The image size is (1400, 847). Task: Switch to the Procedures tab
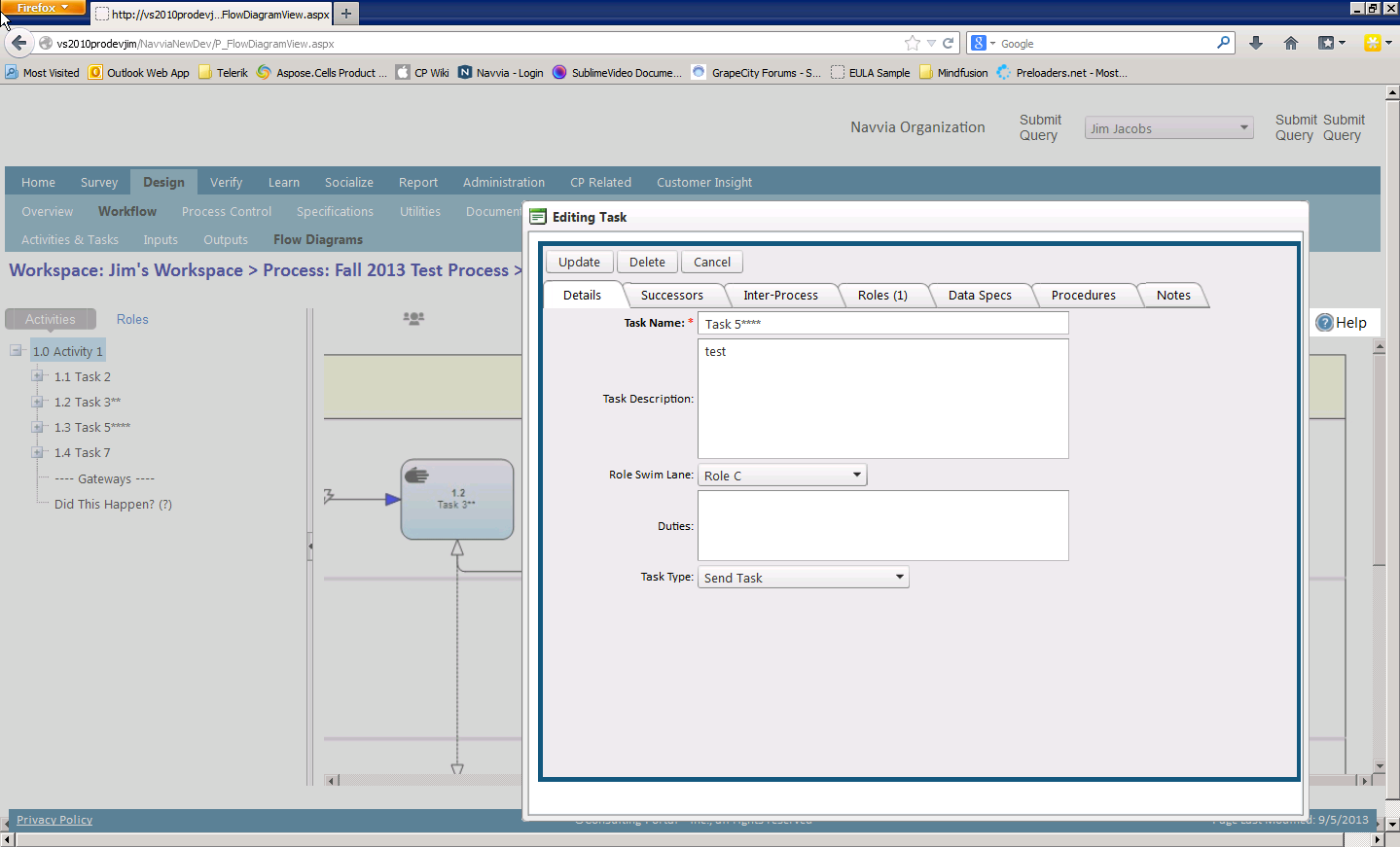pos(1084,295)
